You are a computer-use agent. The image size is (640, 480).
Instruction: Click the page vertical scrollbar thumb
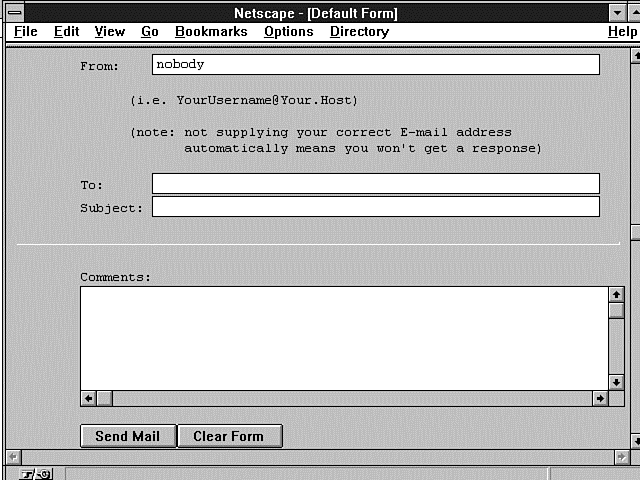coord(634,233)
